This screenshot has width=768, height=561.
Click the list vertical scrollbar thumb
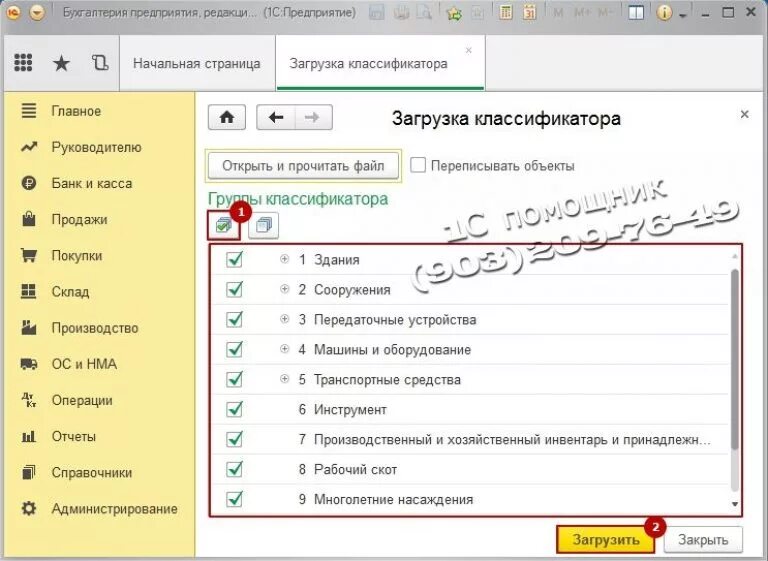click(735, 359)
